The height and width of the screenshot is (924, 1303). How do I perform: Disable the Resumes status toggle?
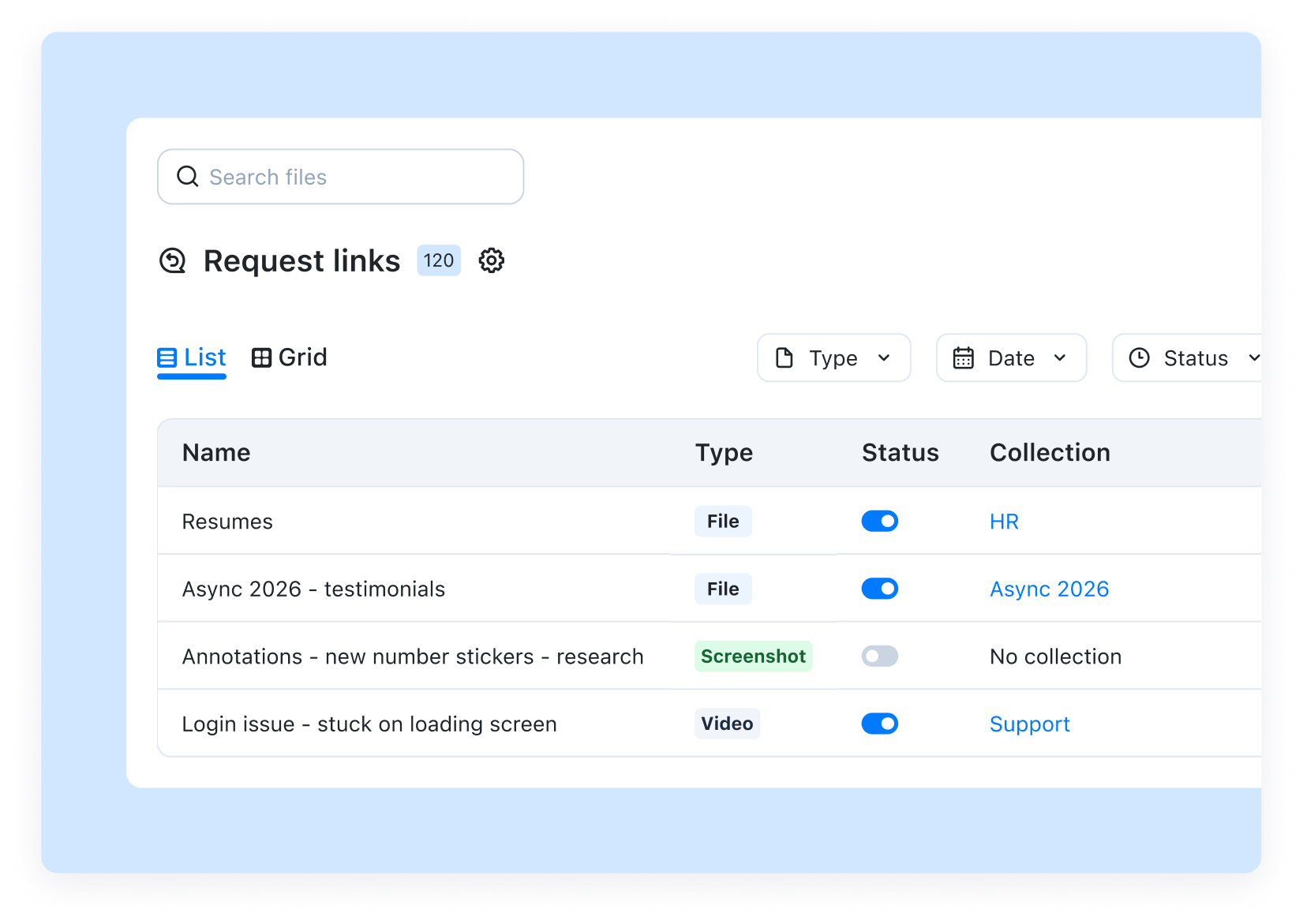point(879,521)
